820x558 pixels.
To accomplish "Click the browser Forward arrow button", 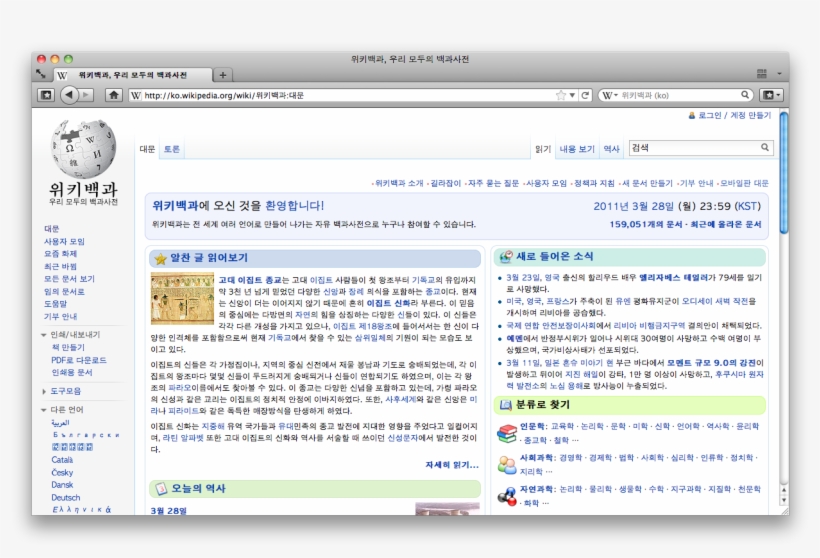I will [86, 95].
